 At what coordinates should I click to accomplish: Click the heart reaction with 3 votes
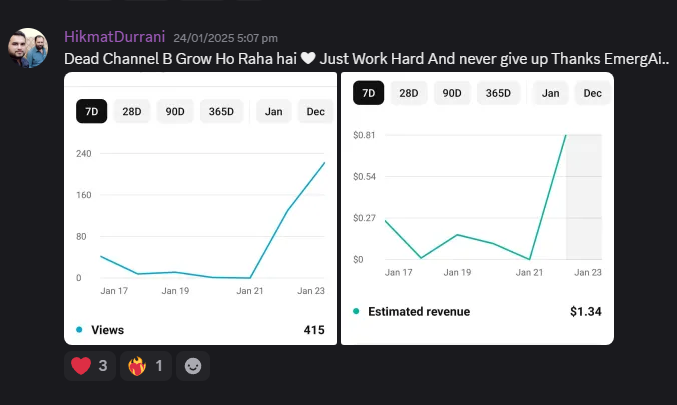[90, 366]
